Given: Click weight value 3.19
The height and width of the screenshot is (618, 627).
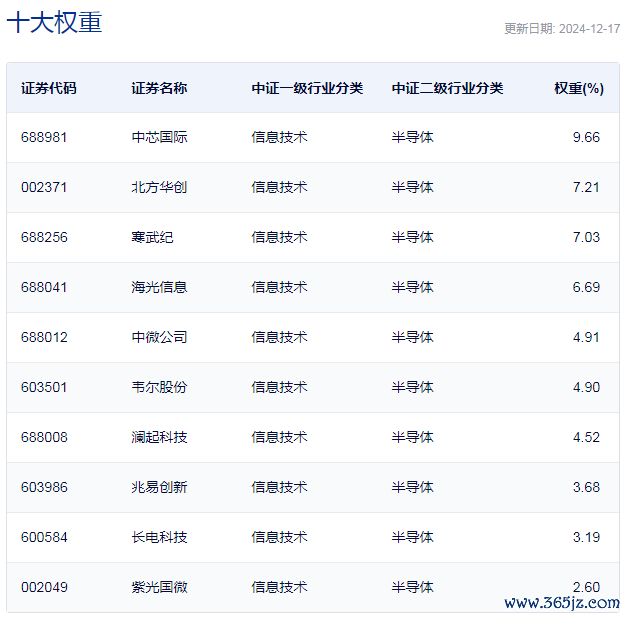Looking at the screenshot, I should (x=586, y=537).
